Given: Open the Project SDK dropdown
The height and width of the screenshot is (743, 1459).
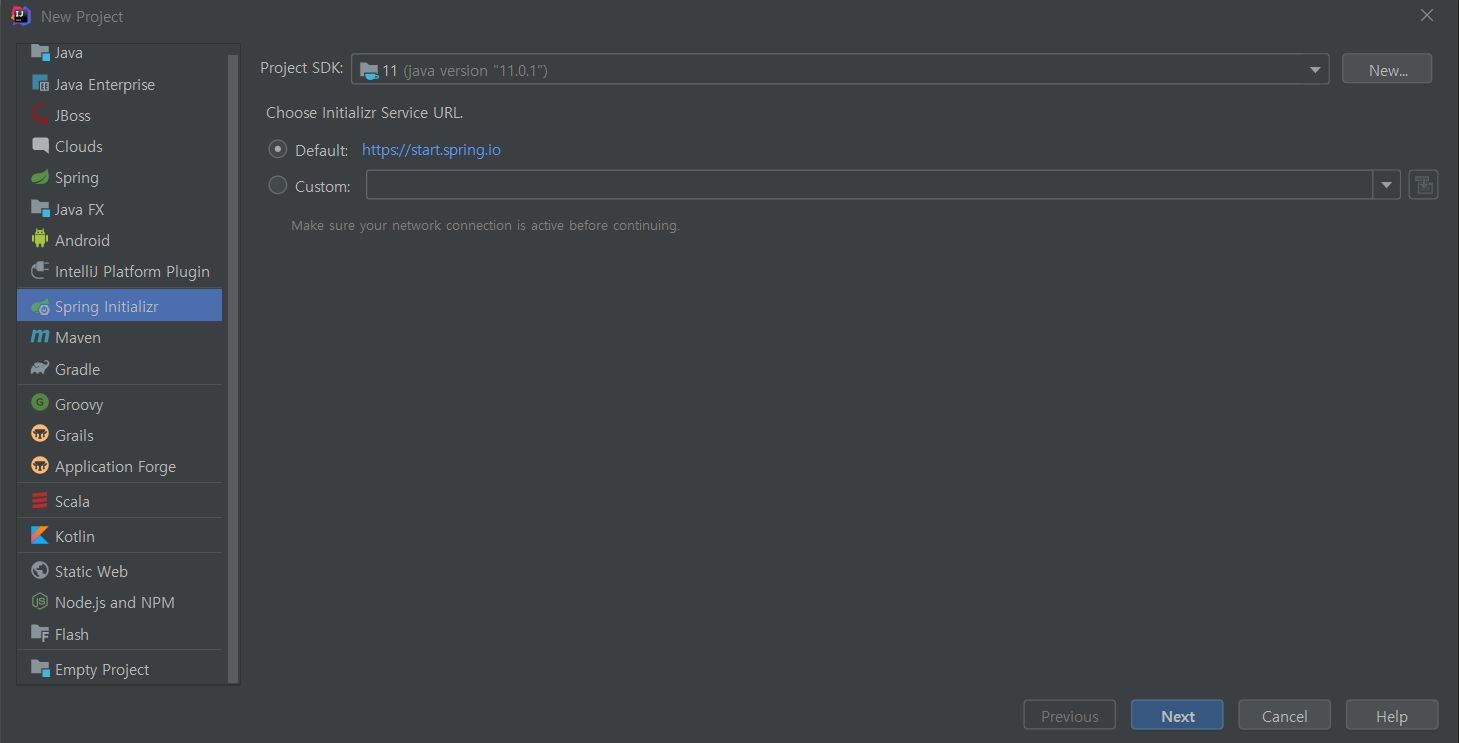Looking at the screenshot, I should (840, 69).
